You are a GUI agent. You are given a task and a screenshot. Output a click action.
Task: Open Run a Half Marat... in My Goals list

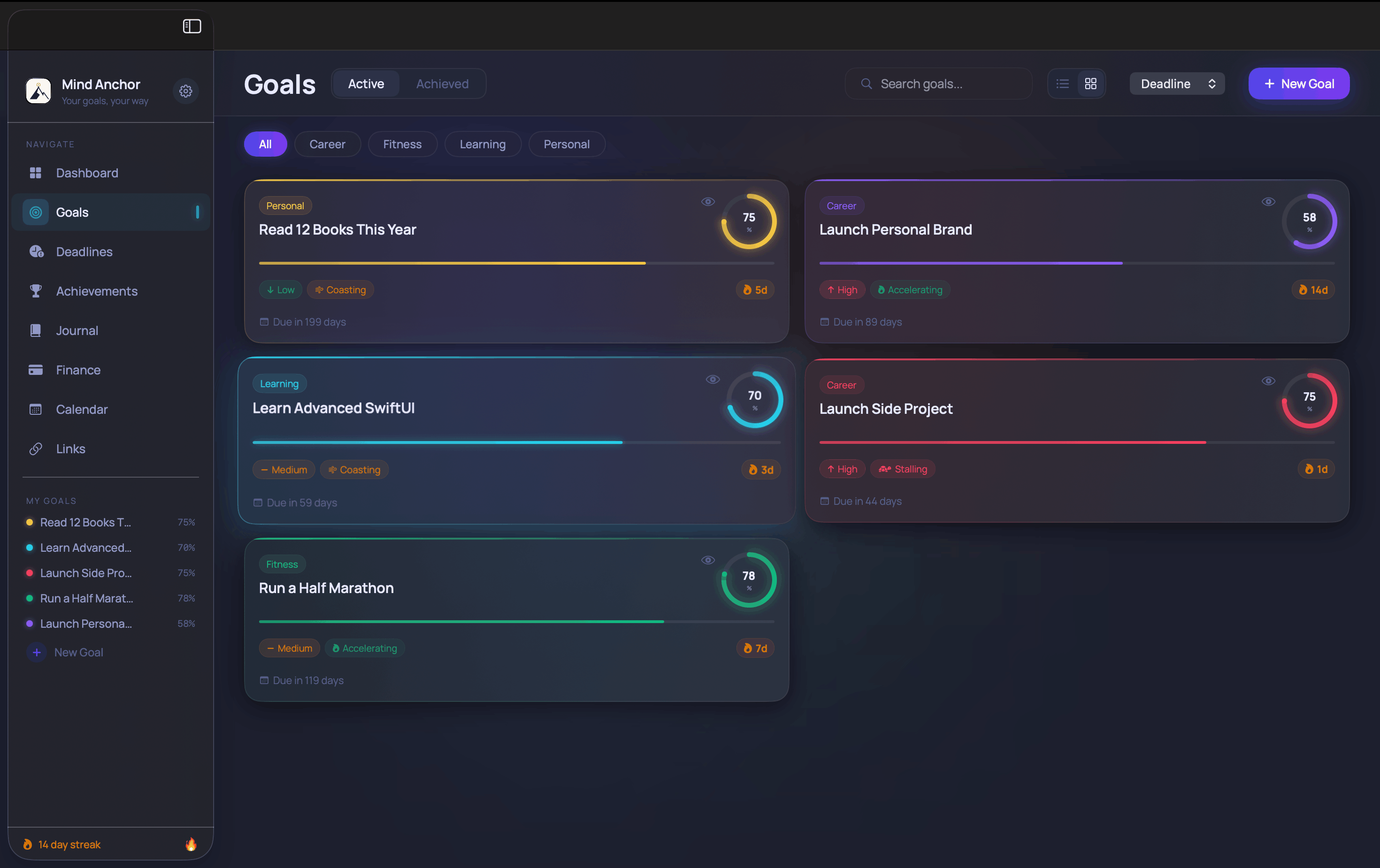pyautogui.click(x=111, y=598)
